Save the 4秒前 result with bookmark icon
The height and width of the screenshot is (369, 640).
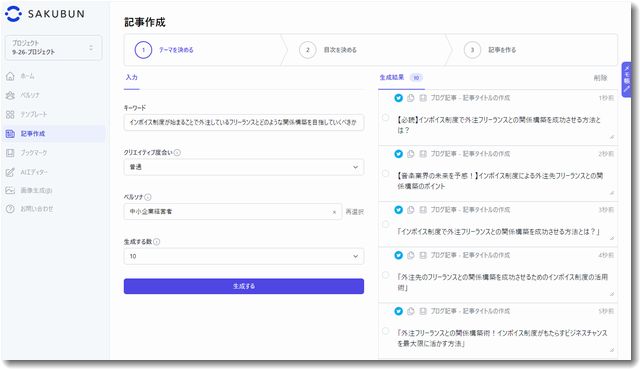(423, 255)
